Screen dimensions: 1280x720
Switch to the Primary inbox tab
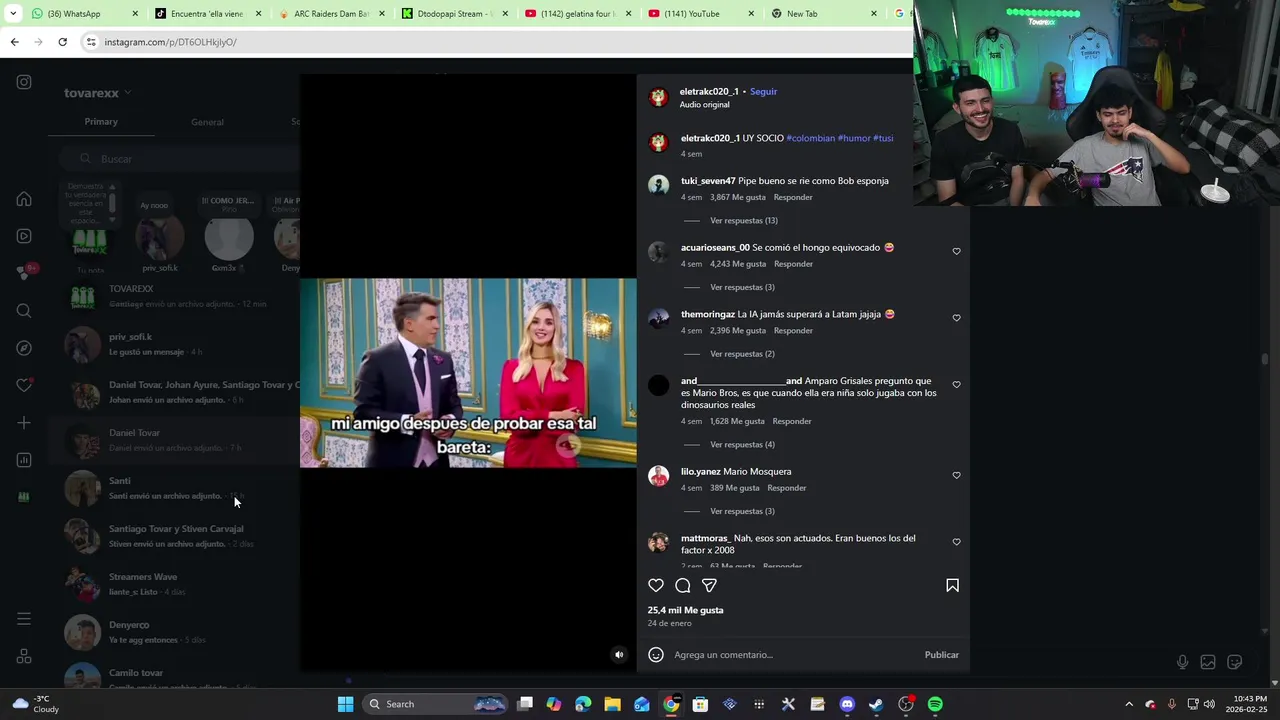[101, 122]
